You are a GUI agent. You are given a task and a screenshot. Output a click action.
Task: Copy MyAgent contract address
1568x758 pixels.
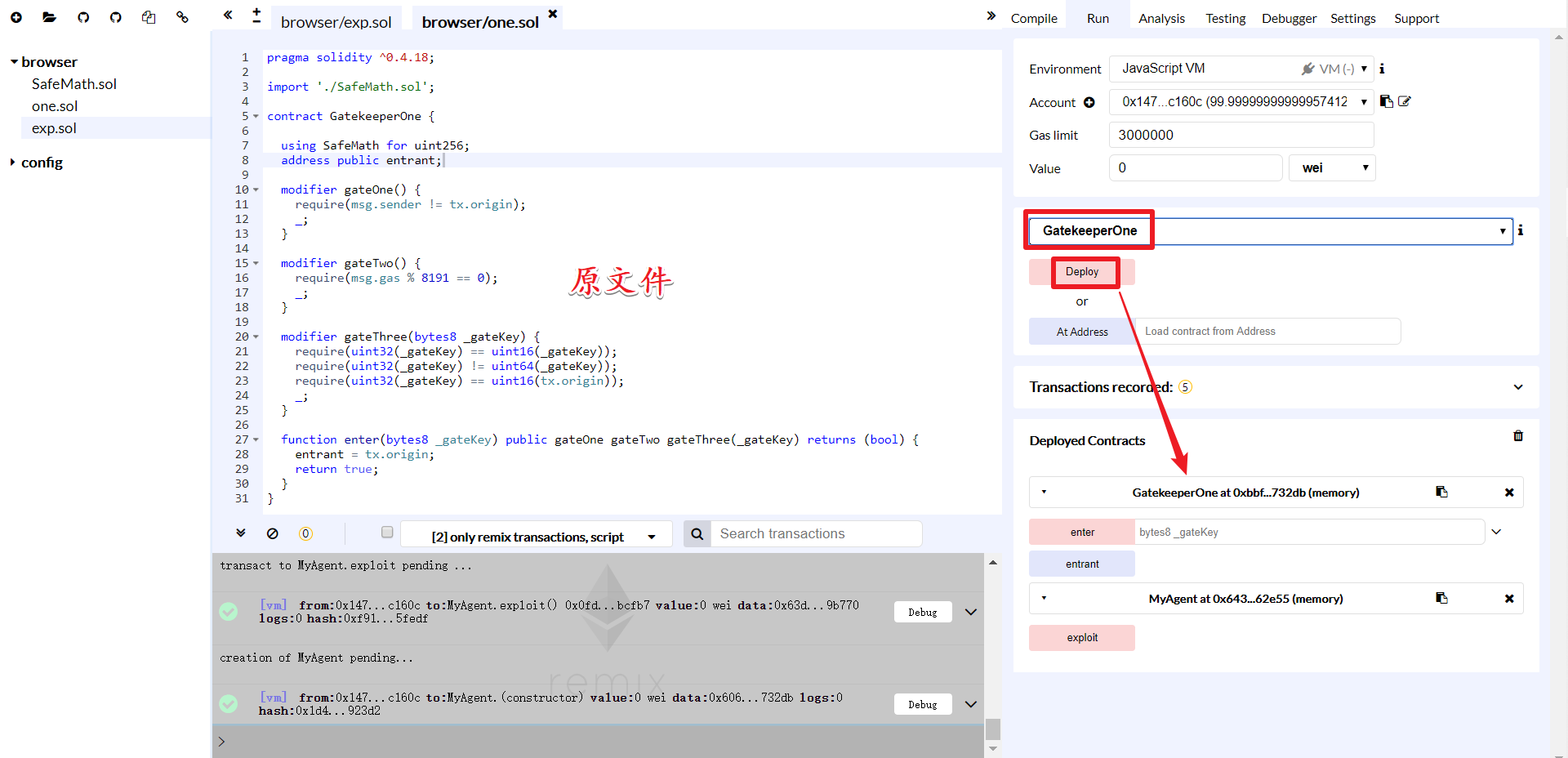click(x=1441, y=598)
